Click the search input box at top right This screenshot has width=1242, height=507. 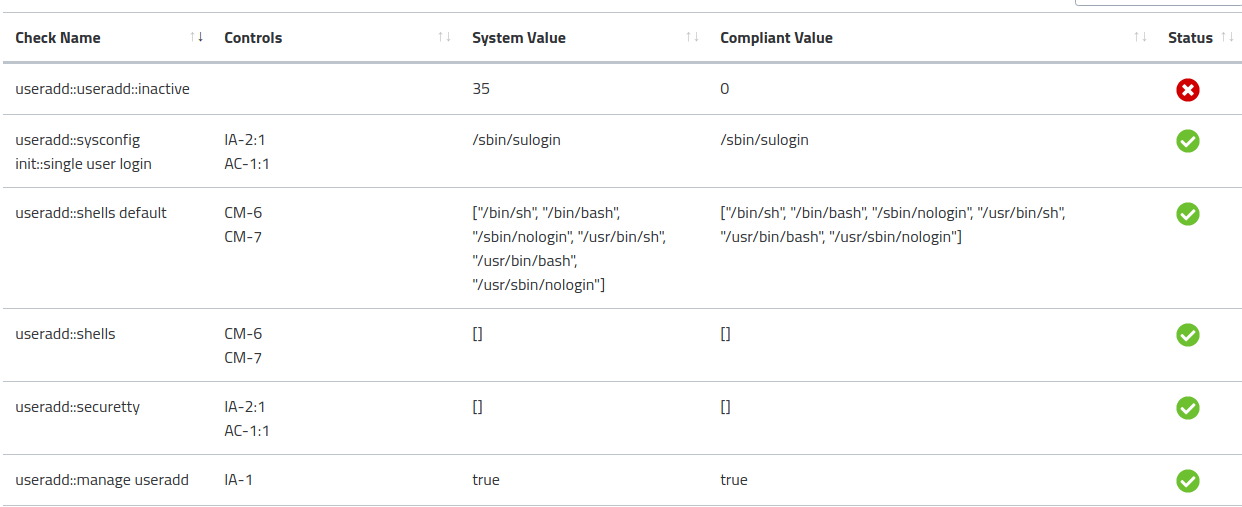(1158, 3)
